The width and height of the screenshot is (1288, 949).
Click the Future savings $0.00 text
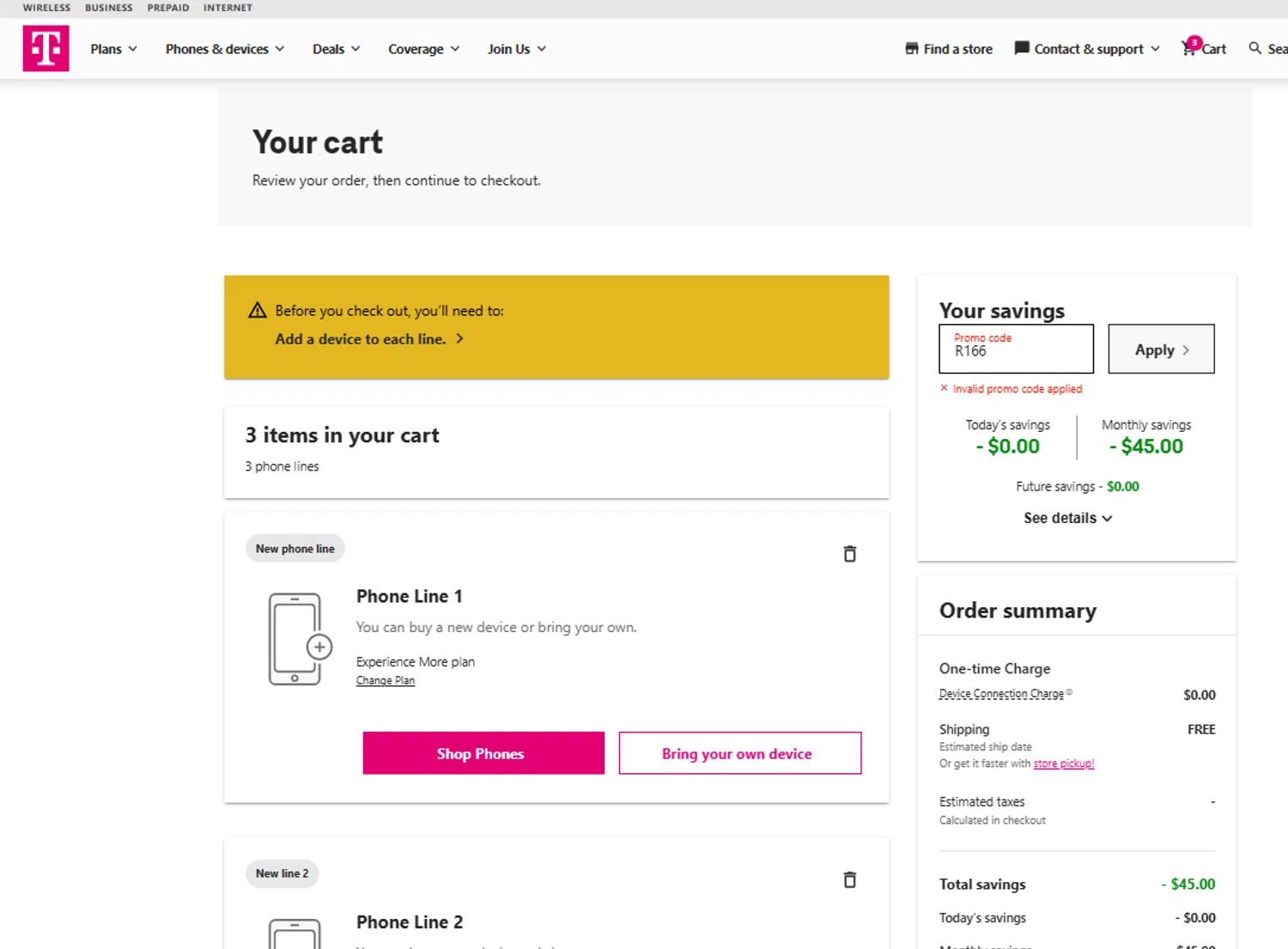tap(1078, 486)
